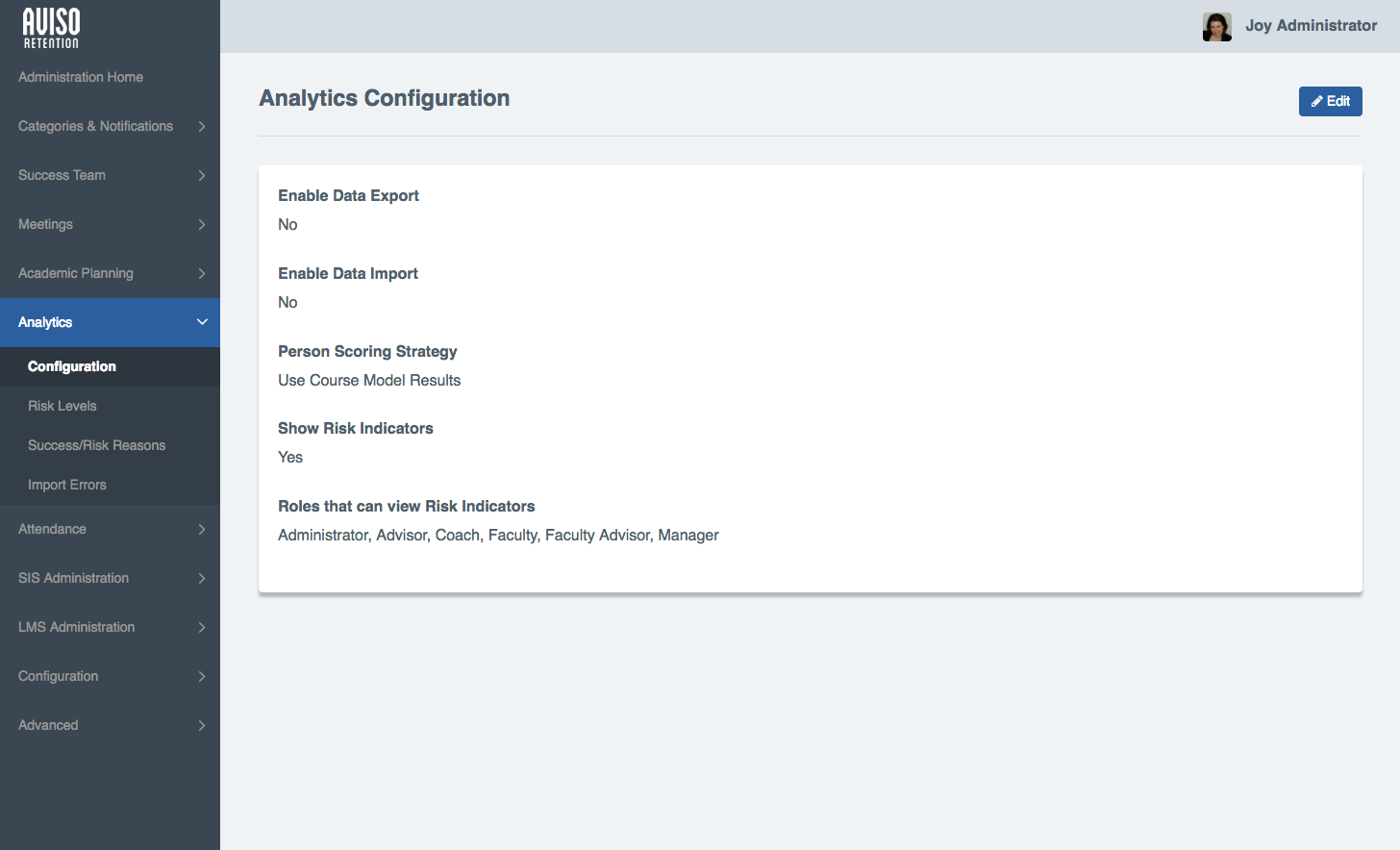Click the No value under Enable Data Export
Image resolution: width=1400 pixels, height=850 pixels.
[x=287, y=224]
